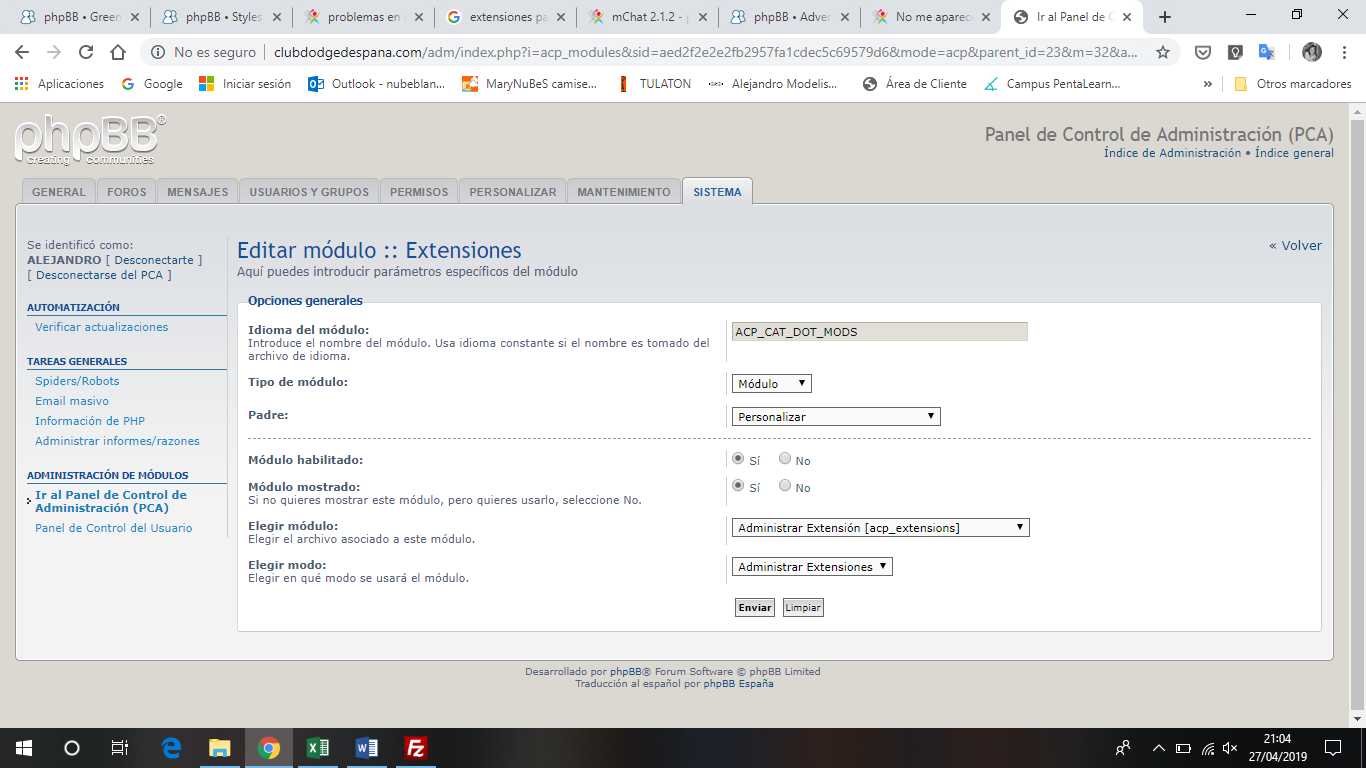Open a new browser tab

tap(1165, 17)
